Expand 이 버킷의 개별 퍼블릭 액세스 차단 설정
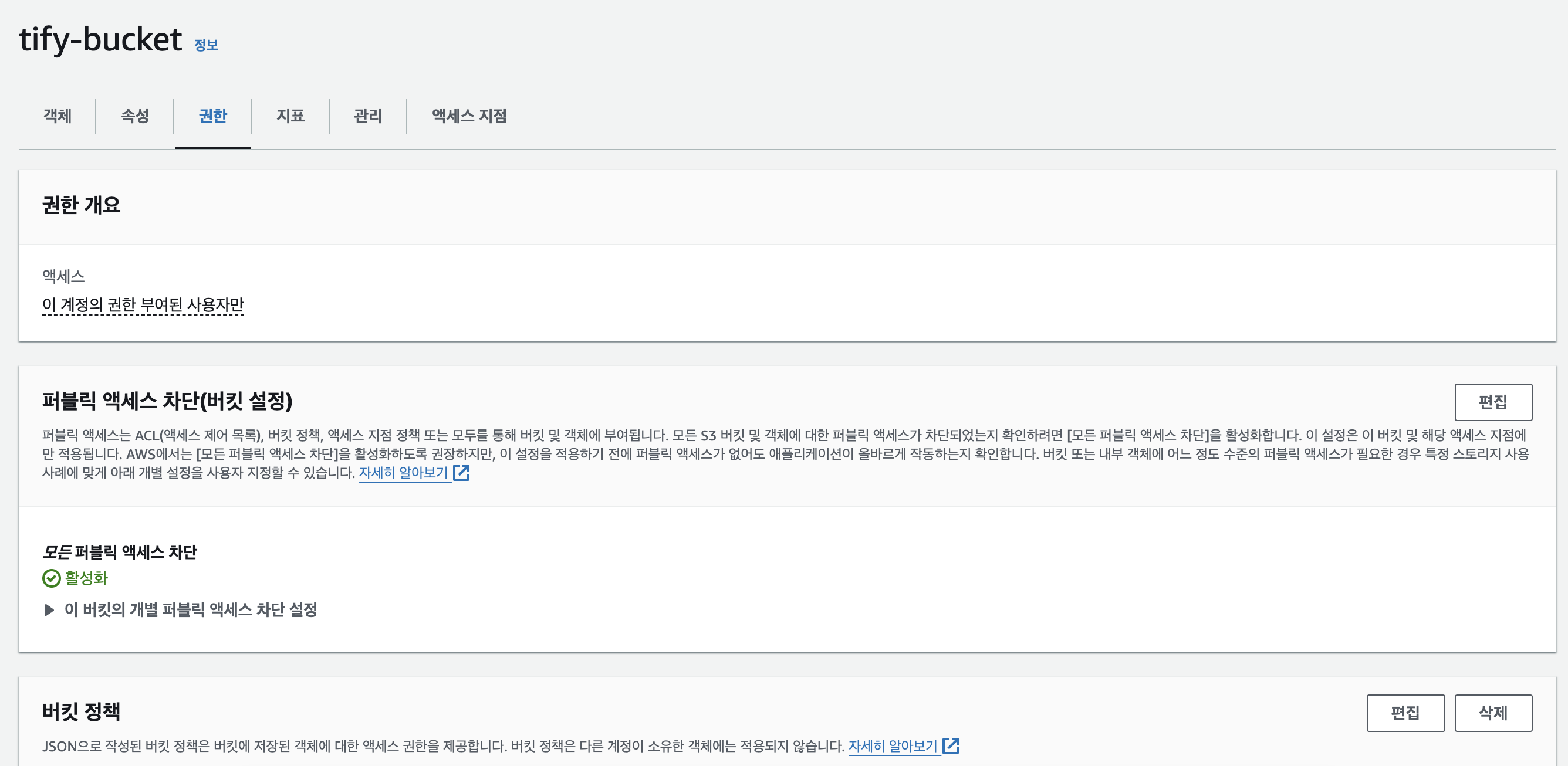Viewport: 1568px width, 766px height. (x=49, y=609)
